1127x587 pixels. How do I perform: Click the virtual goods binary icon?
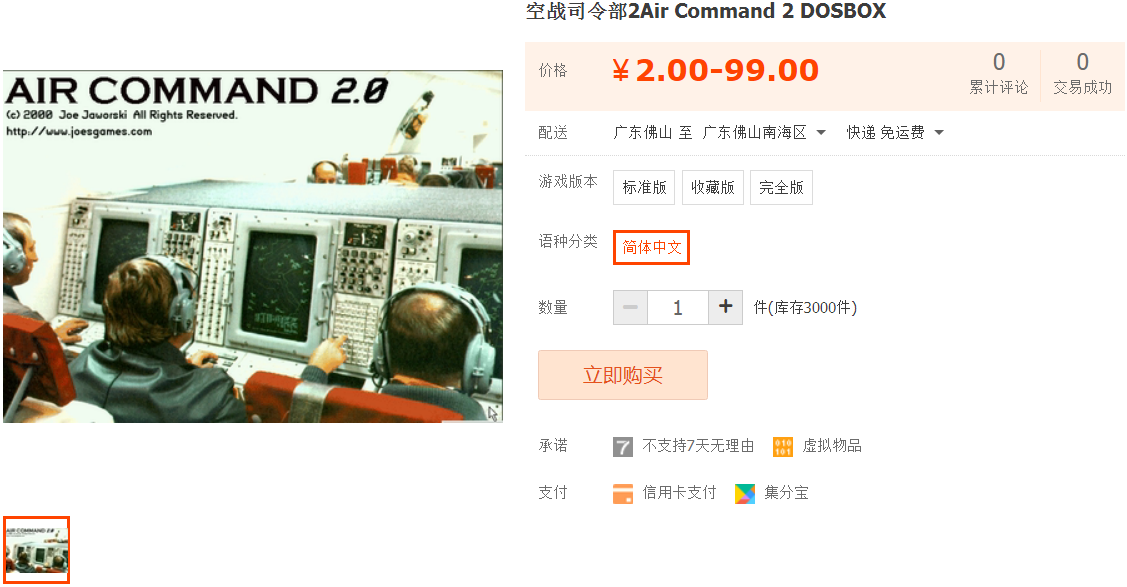(x=783, y=447)
